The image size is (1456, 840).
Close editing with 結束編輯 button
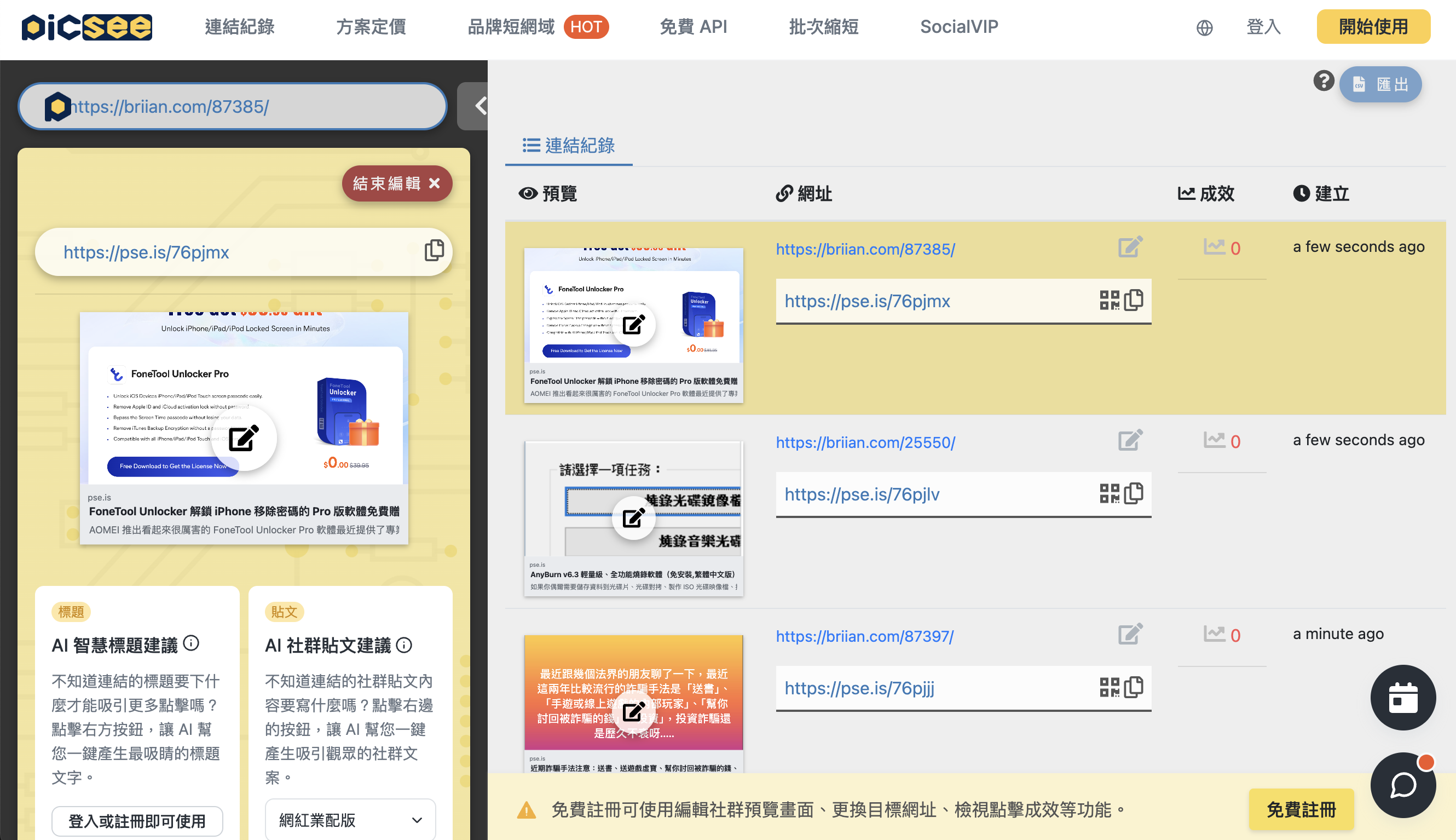(397, 183)
